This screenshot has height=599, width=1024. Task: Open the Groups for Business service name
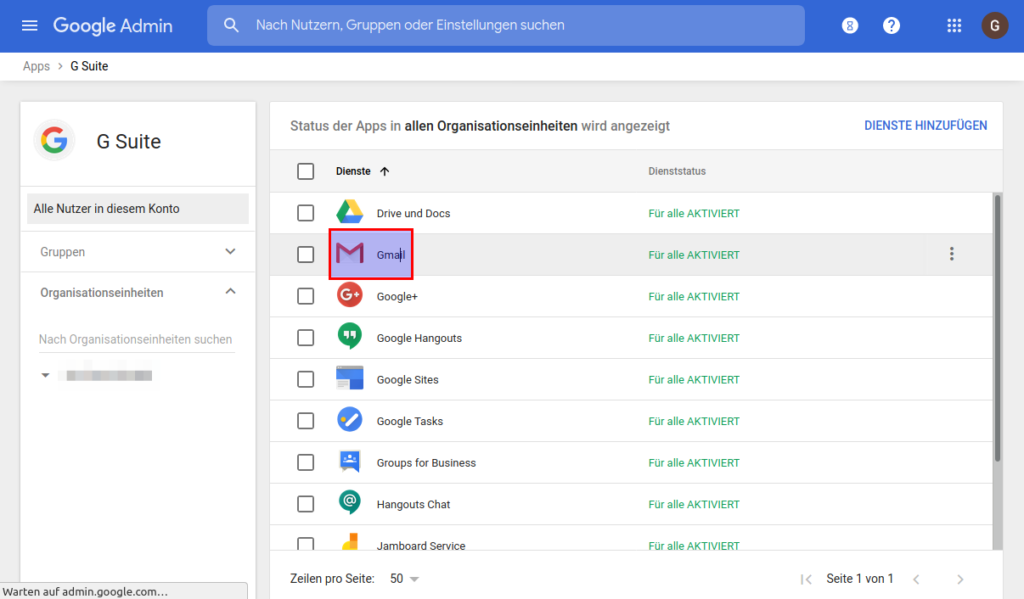point(426,463)
